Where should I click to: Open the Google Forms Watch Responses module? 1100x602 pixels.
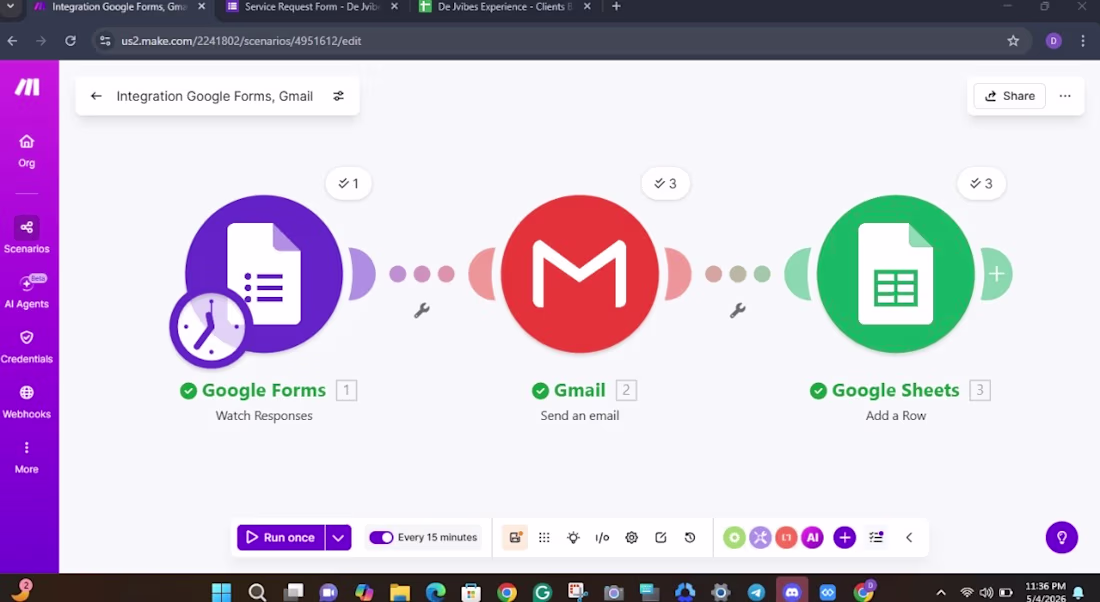(264, 274)
